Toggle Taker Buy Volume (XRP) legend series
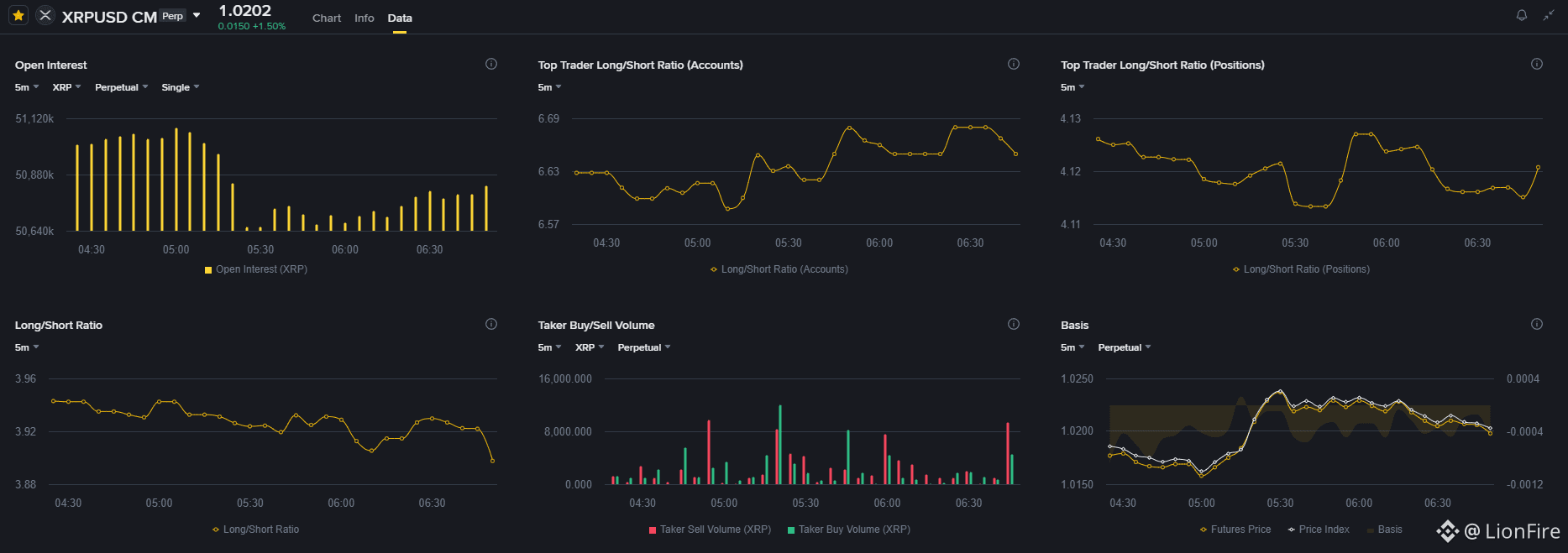The height and width of the screenshot is (553, 1568). 849,530
